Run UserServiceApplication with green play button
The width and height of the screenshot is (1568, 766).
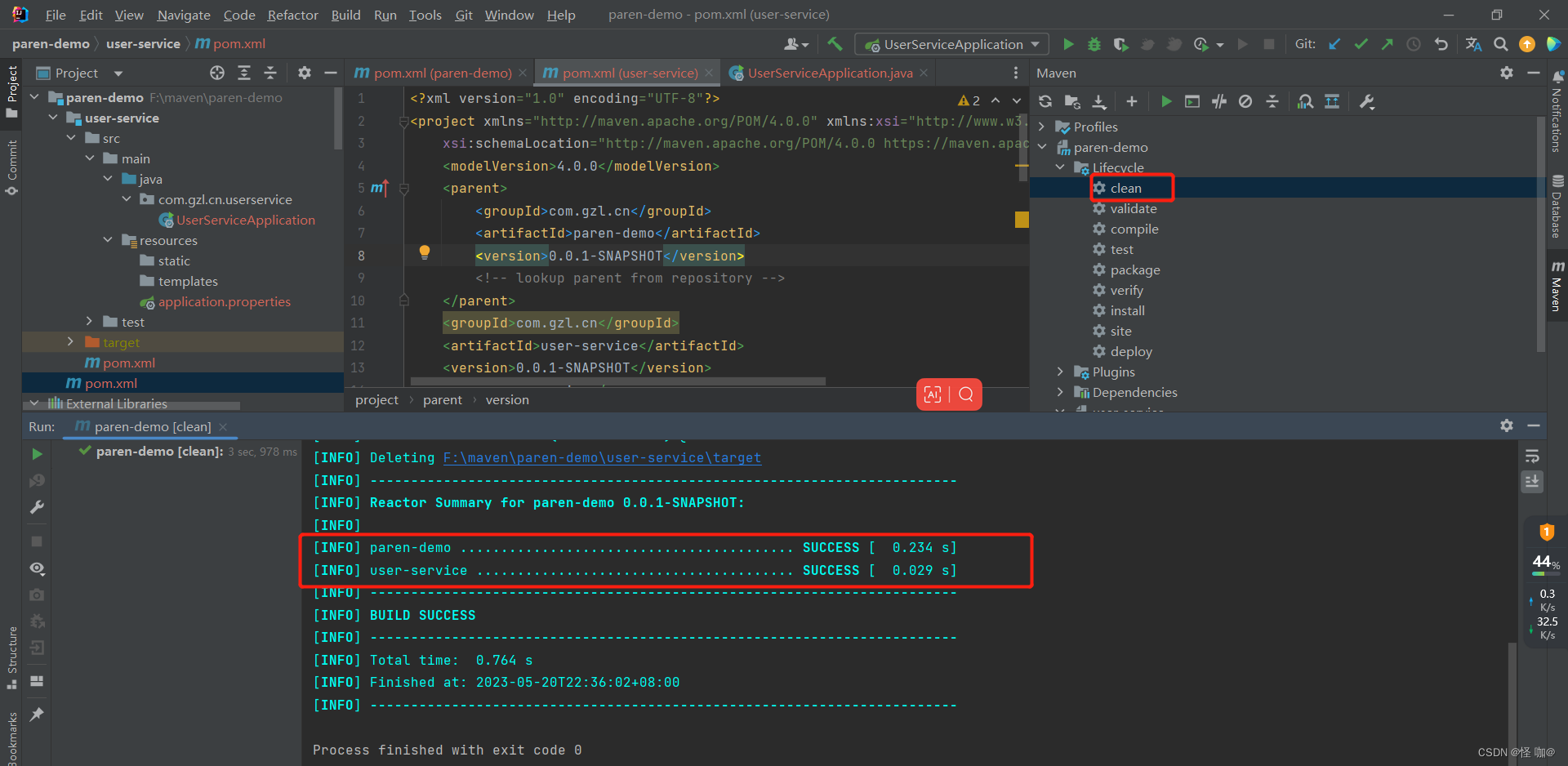click(x=1068, y=44)
